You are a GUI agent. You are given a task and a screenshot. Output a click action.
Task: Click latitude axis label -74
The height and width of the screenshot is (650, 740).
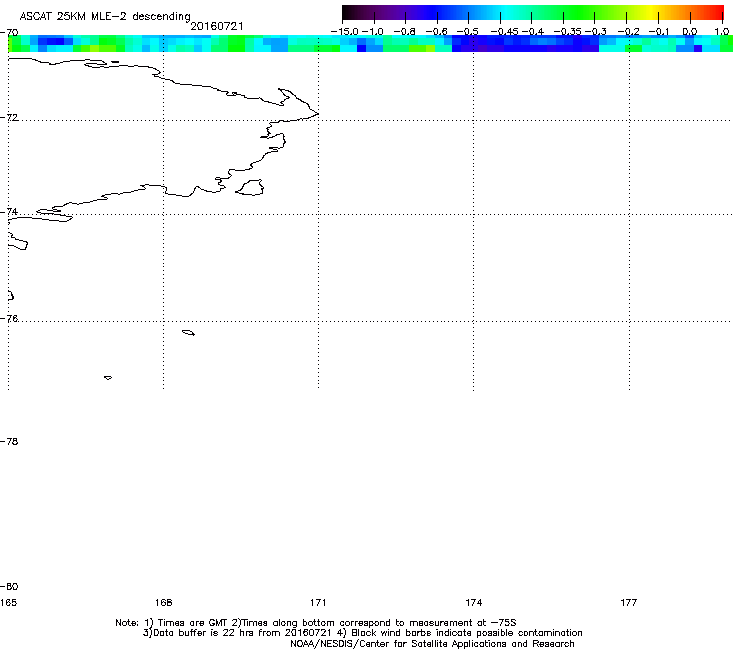[x=9, y=211]
